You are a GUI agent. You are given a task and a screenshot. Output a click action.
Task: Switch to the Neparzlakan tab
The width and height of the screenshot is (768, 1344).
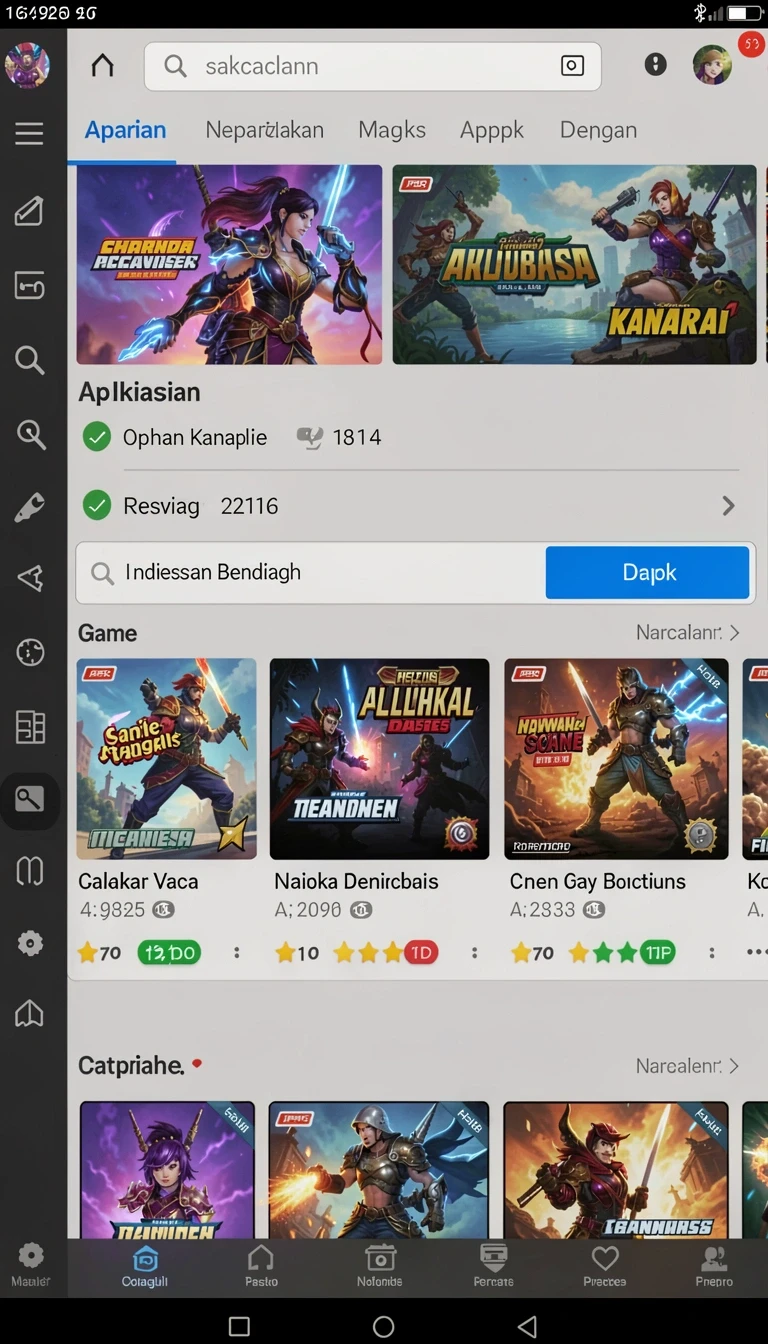point(265,130)
